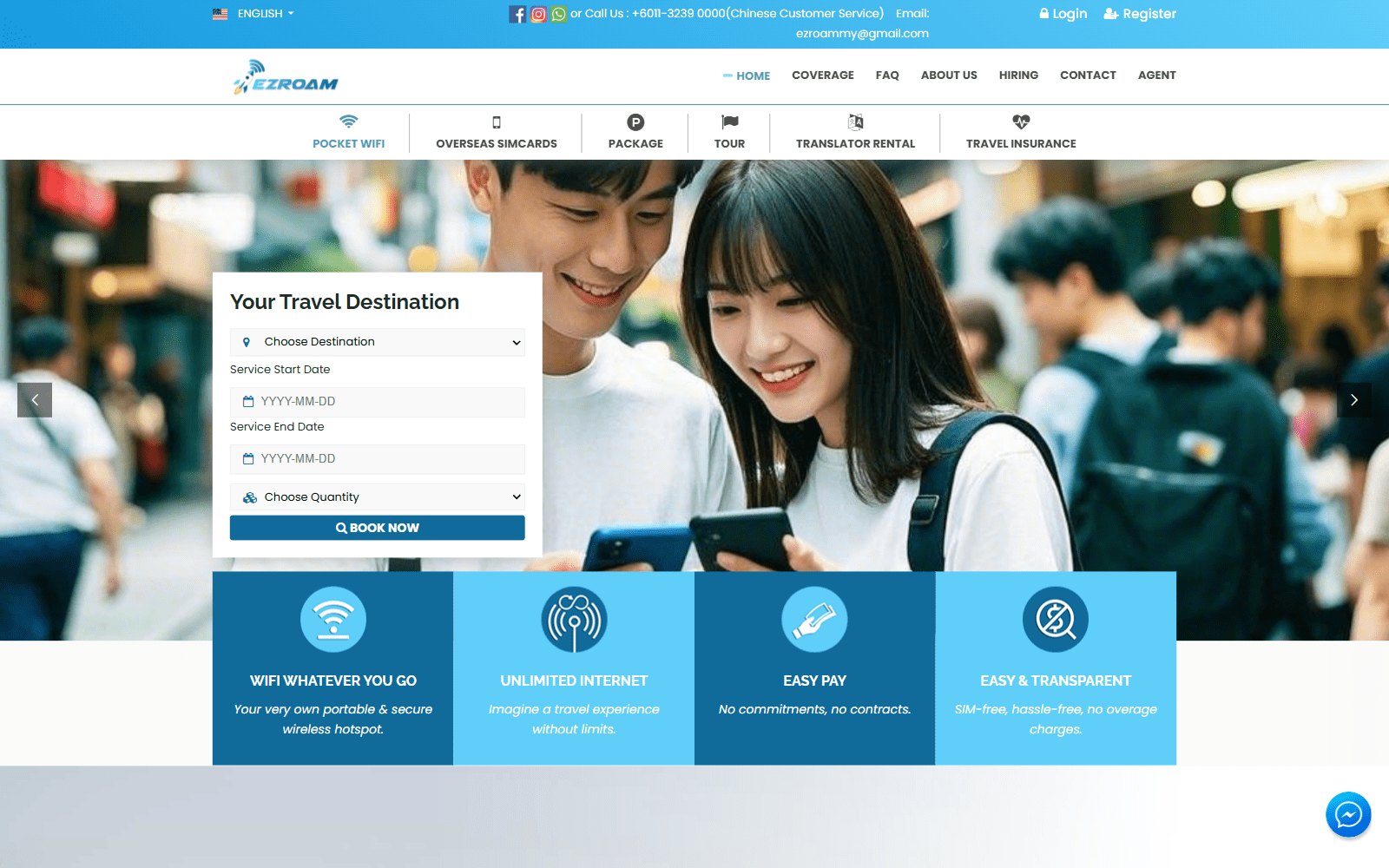Screen dimensions: 1389x868
Task: Click the WiFi Whatever You Go icon
Action: click(x=333, y=620)
